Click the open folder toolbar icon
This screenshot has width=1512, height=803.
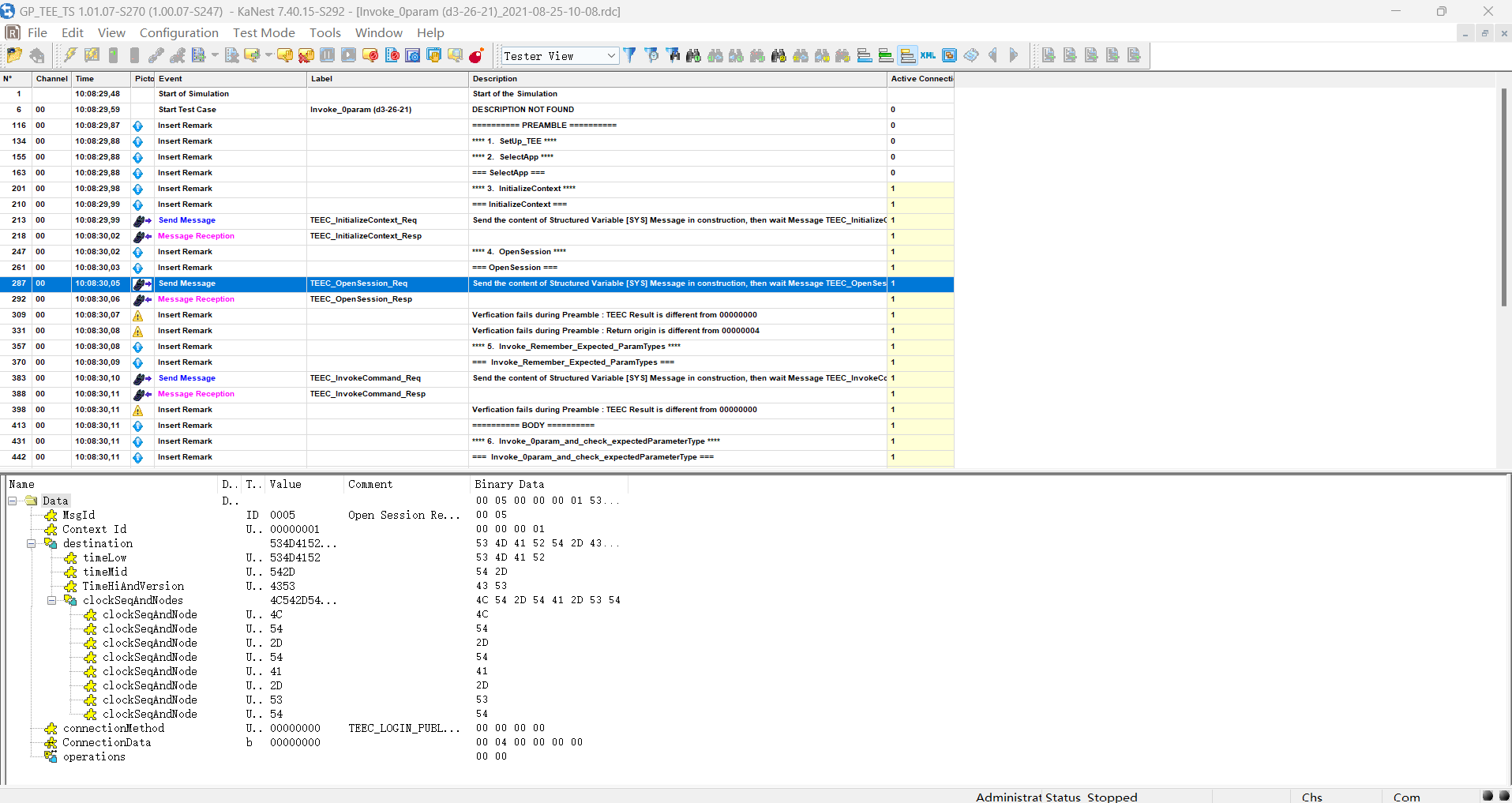coord(14,55)
